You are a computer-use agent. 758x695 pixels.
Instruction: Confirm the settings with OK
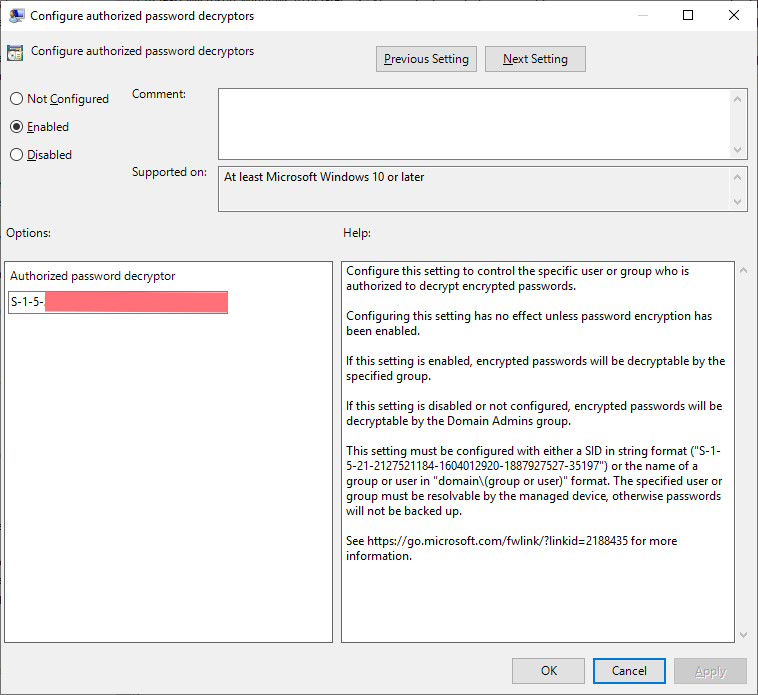pyautogui.click(x=548, y=671)
